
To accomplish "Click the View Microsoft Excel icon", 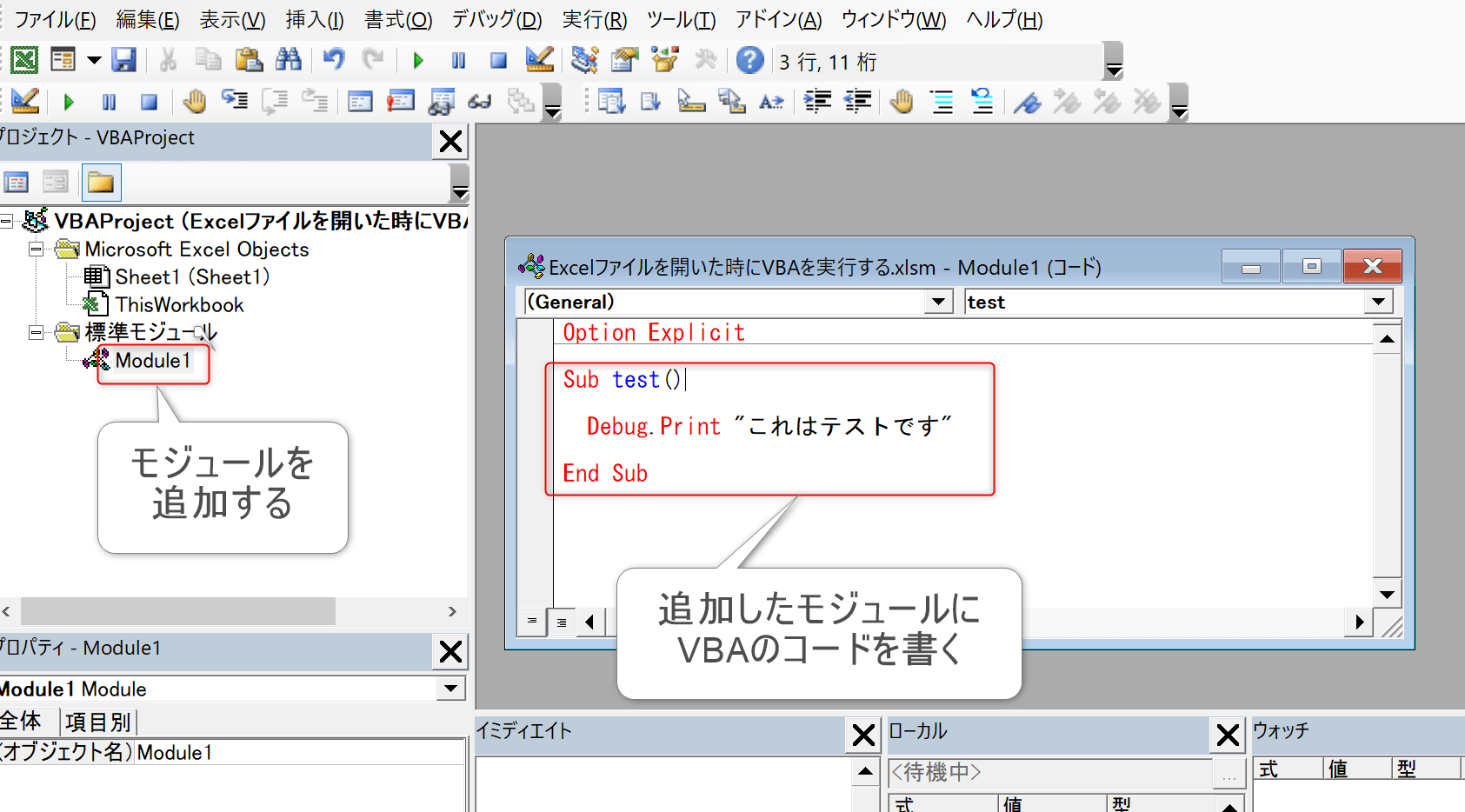I will click(x=23, y=60).
